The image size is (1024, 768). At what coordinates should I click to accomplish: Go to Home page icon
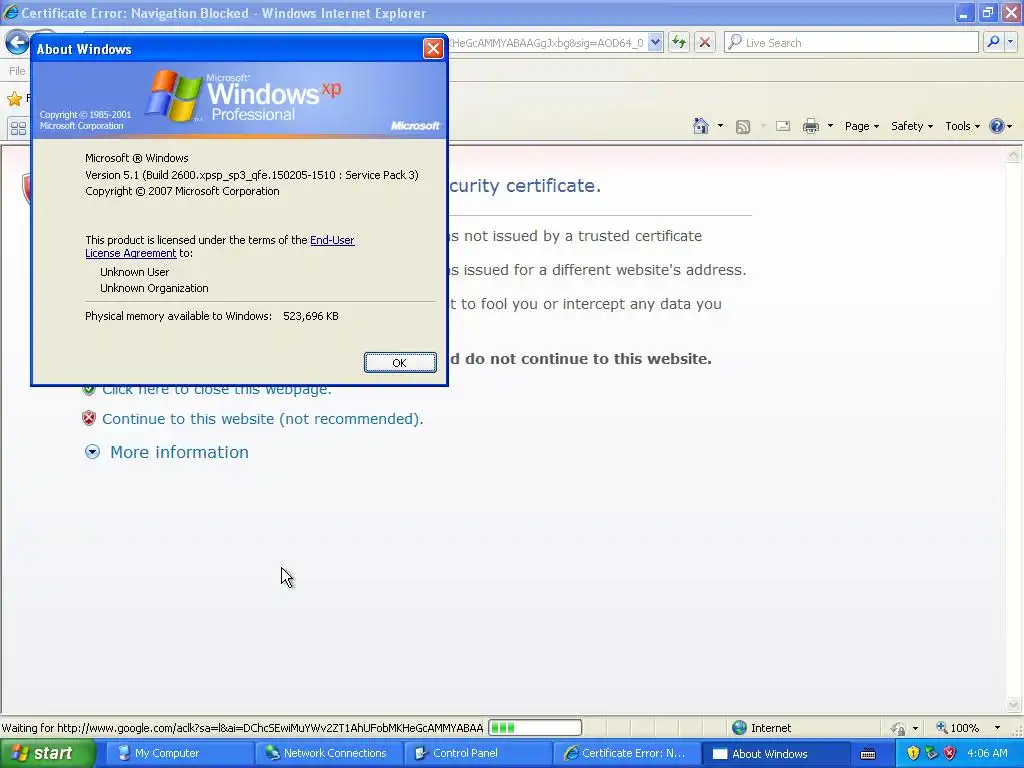701,126
